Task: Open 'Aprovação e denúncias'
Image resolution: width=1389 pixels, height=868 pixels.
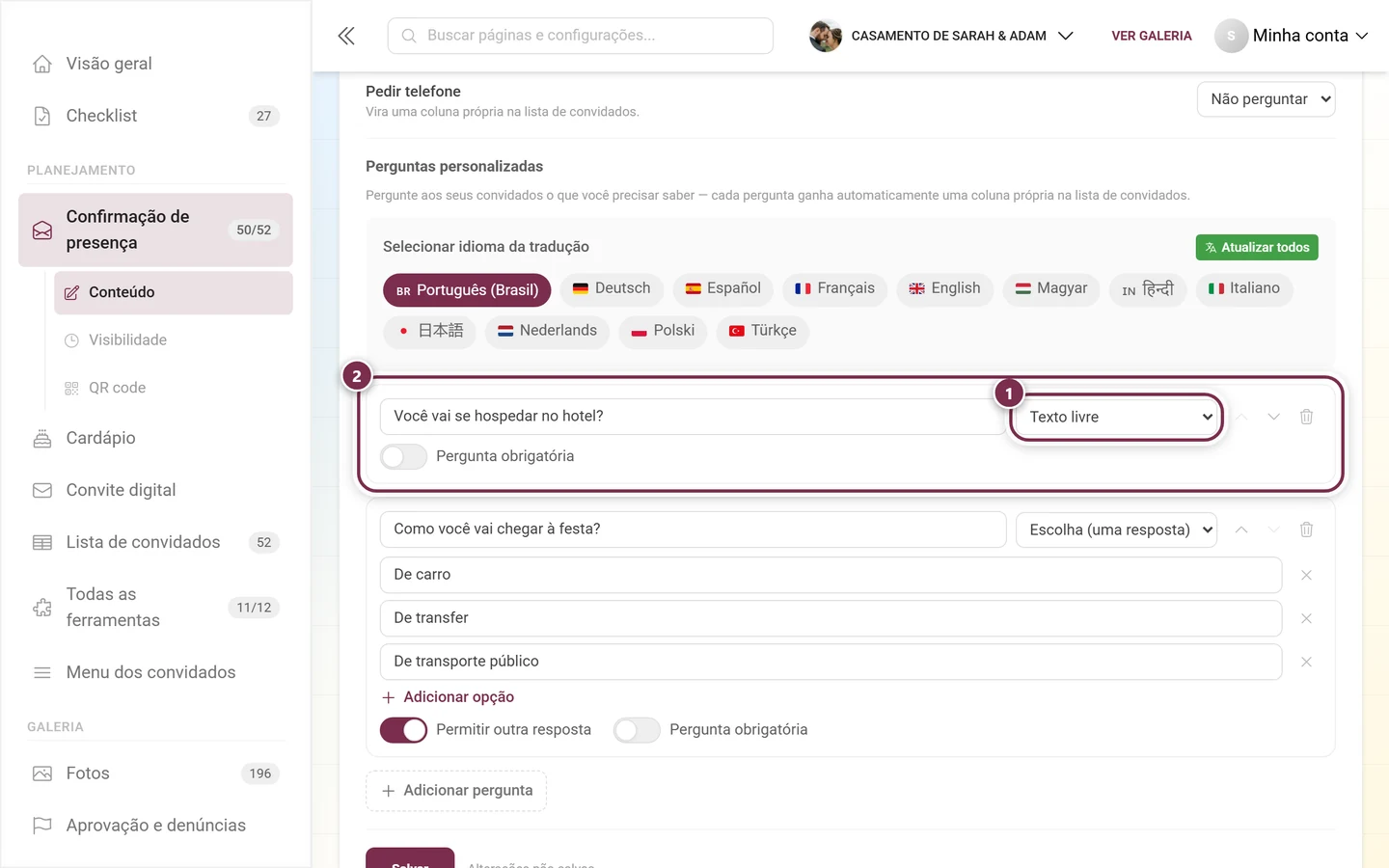Action: coord(155,826)
